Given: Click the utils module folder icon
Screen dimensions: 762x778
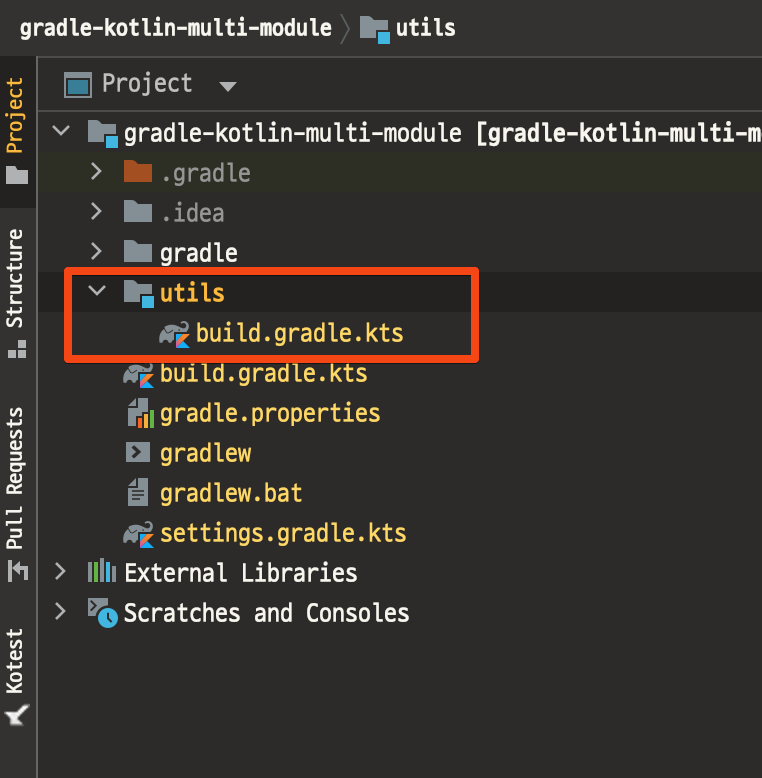Looking at the screenshot, I should 139,294.
